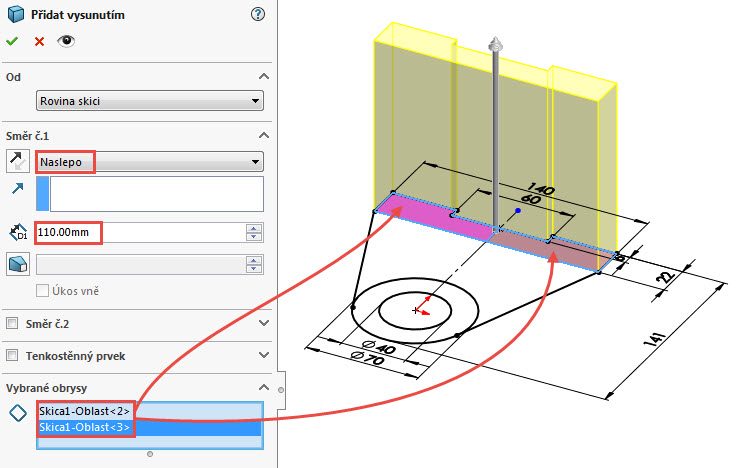Click the 140 dimension in the sketch
The image size is (750, 468).
click(x=541, y=190)
